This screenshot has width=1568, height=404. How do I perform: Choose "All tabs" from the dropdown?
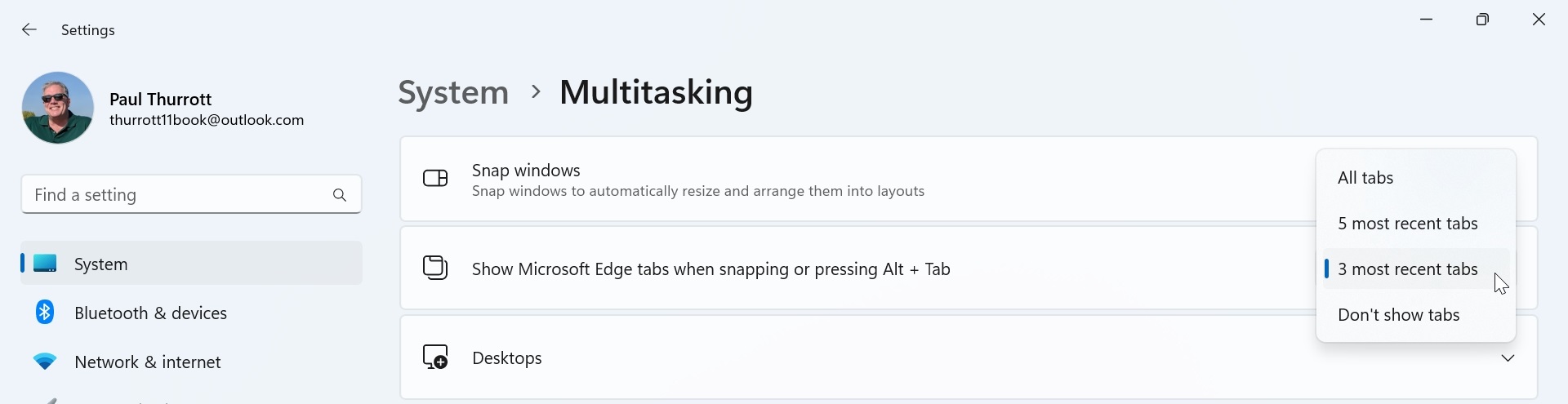(x=1365, y=178)
